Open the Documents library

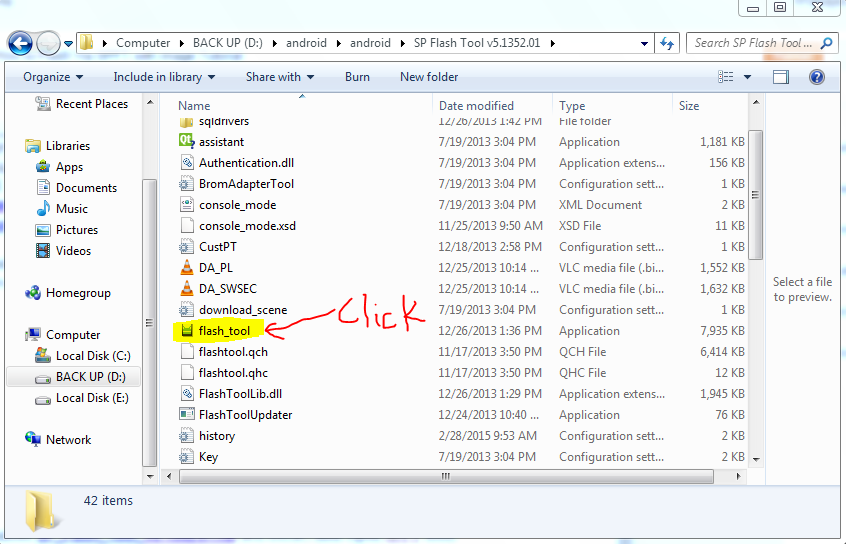[76, 188]
